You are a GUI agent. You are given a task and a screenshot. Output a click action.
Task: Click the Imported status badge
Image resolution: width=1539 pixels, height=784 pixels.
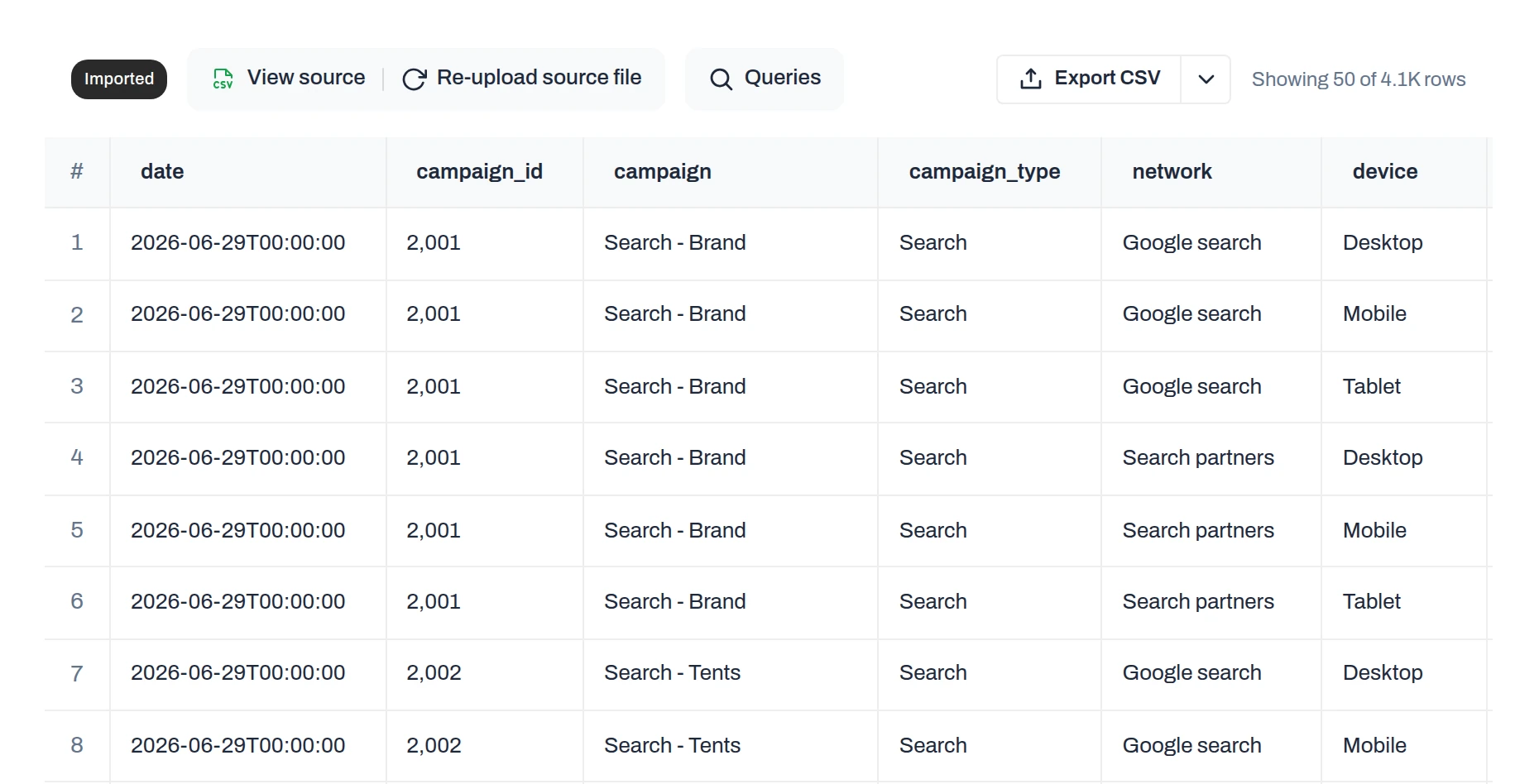[119, 79]
